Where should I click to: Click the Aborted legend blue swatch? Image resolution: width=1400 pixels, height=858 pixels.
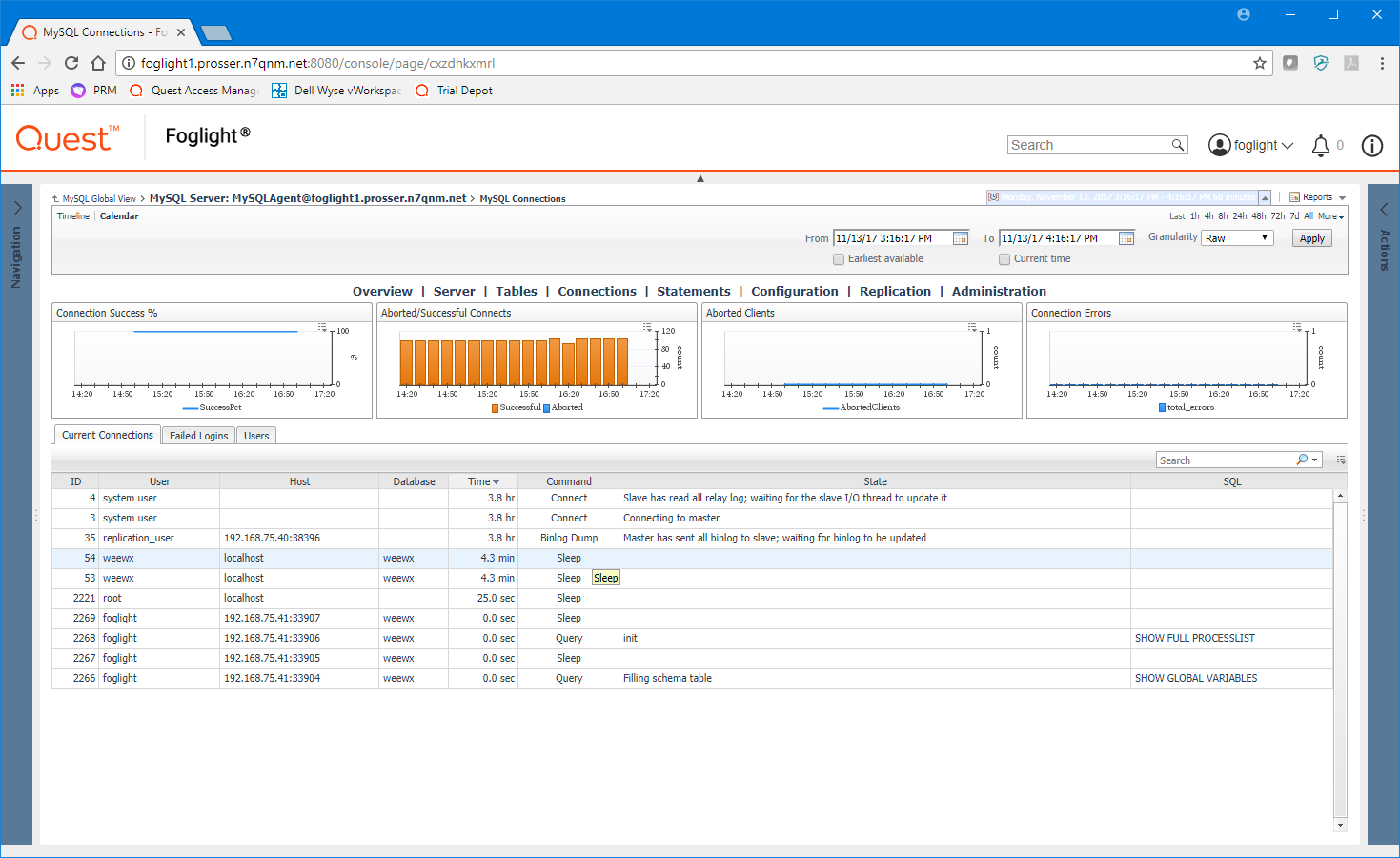point(546,408)
